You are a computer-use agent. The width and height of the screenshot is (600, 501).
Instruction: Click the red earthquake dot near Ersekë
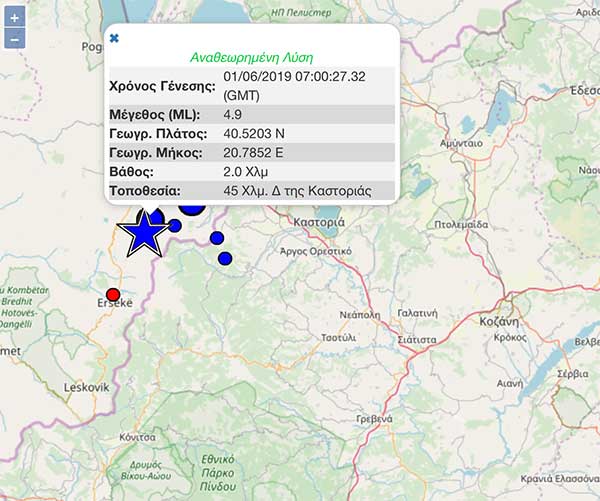pyautogui.click(x=113, y=295)
